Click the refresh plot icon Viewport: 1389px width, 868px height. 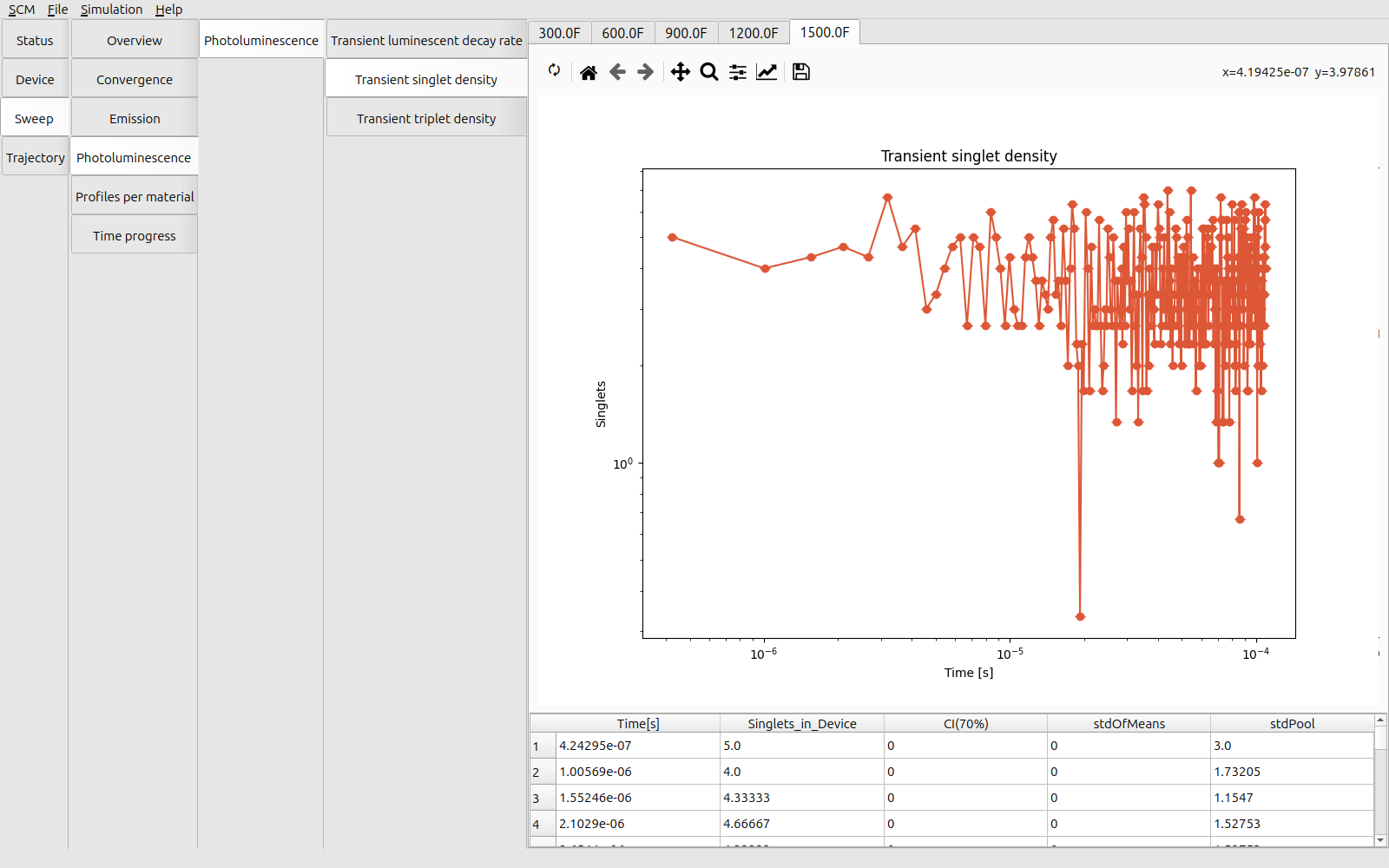coord(554,71)
